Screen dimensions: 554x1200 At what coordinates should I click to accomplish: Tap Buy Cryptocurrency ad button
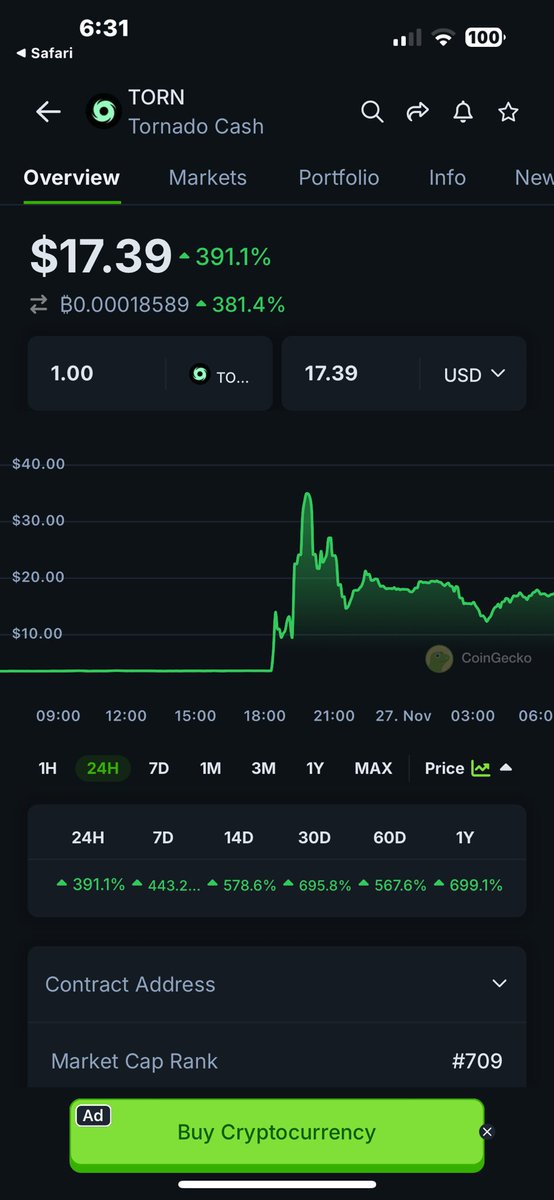pos(277,1133)
